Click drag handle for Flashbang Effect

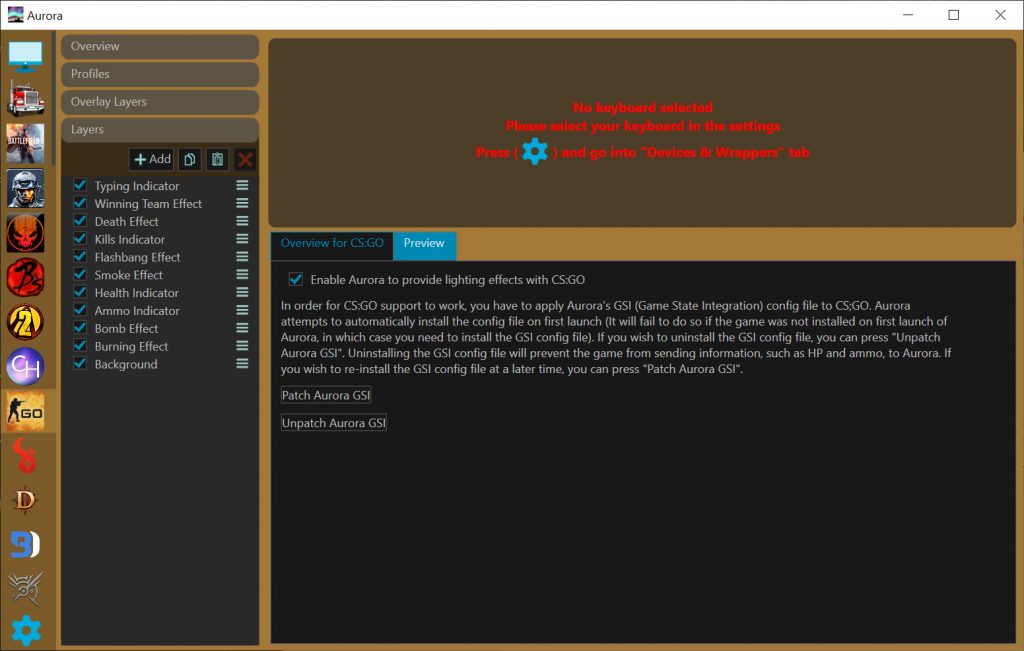(x=242, y=257)
